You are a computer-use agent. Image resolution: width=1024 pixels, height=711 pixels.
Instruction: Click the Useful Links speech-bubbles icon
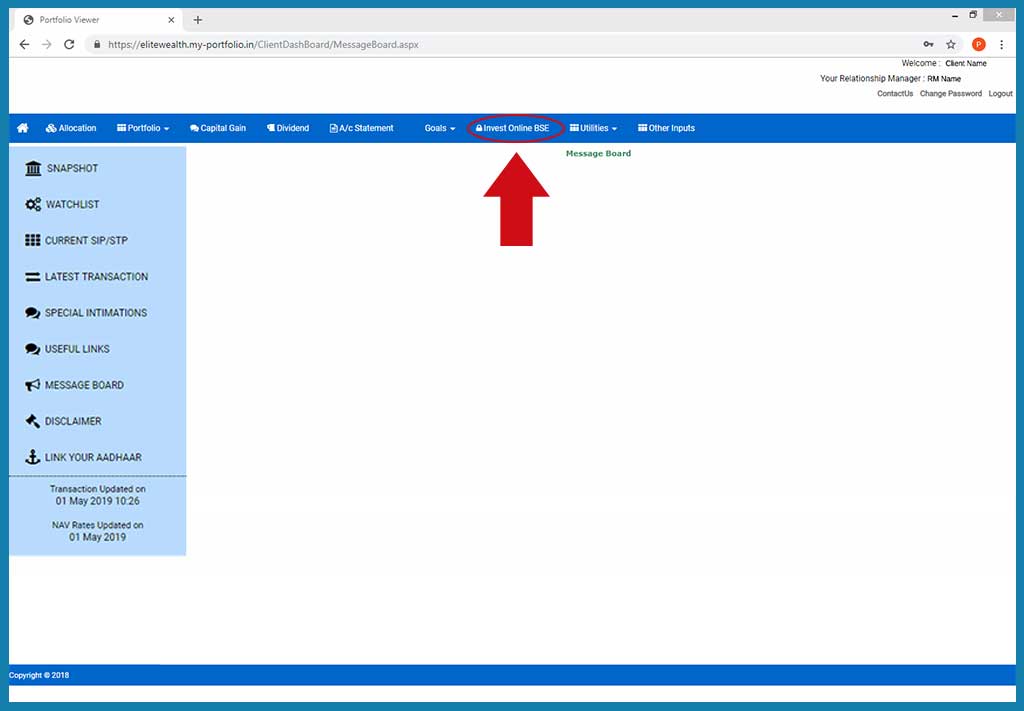[33, 349]
